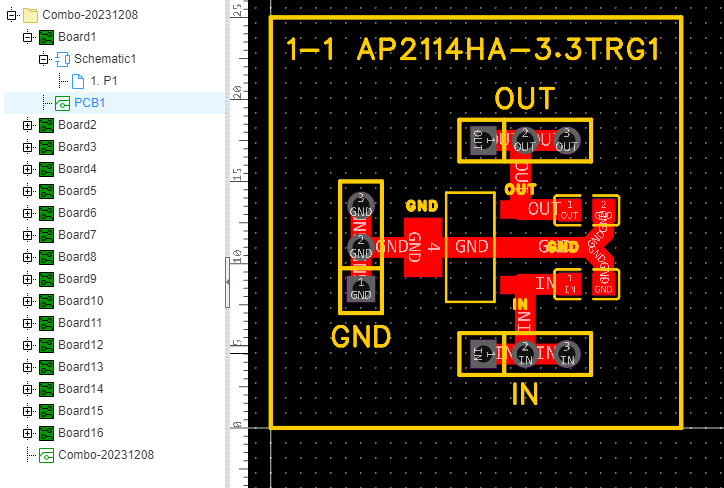Image resolution: width=724 pixels, height=488 pixels.
Task: Expand the Board9 tree node
Action: [x=27, y=279]
